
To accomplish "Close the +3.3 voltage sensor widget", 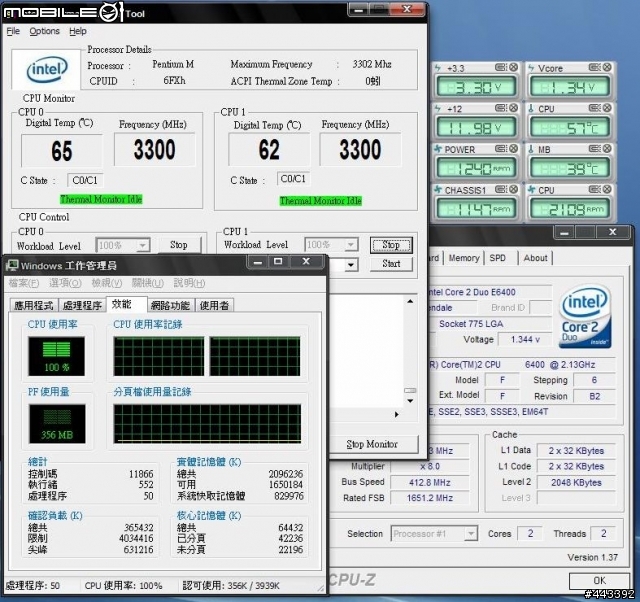I will click(513, 67).
